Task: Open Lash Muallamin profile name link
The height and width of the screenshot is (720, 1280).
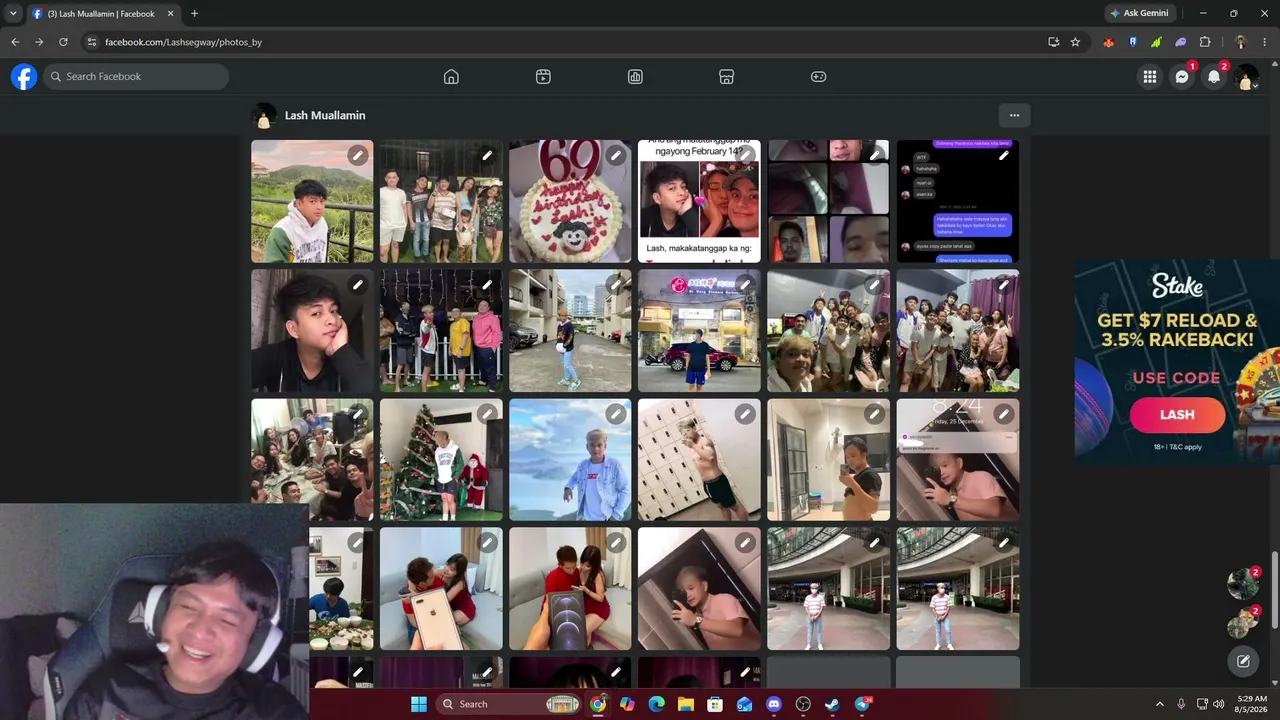Action: pos(325,115)
